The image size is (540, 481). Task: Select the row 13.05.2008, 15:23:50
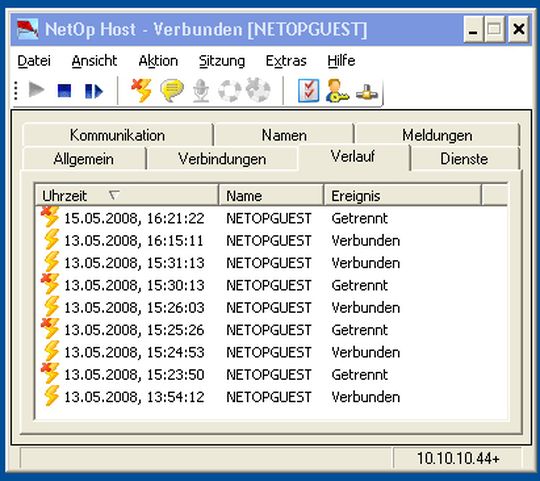point(271,375)
